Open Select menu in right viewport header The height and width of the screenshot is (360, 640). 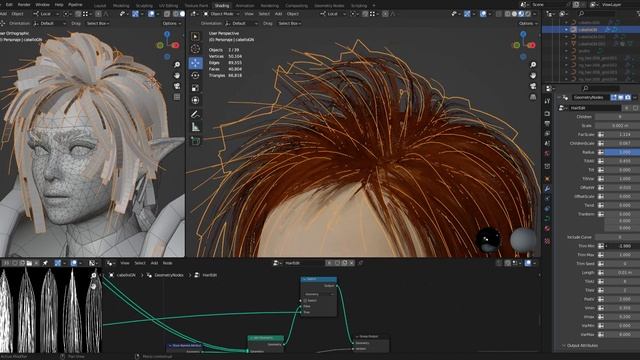(x=264, y=14)
